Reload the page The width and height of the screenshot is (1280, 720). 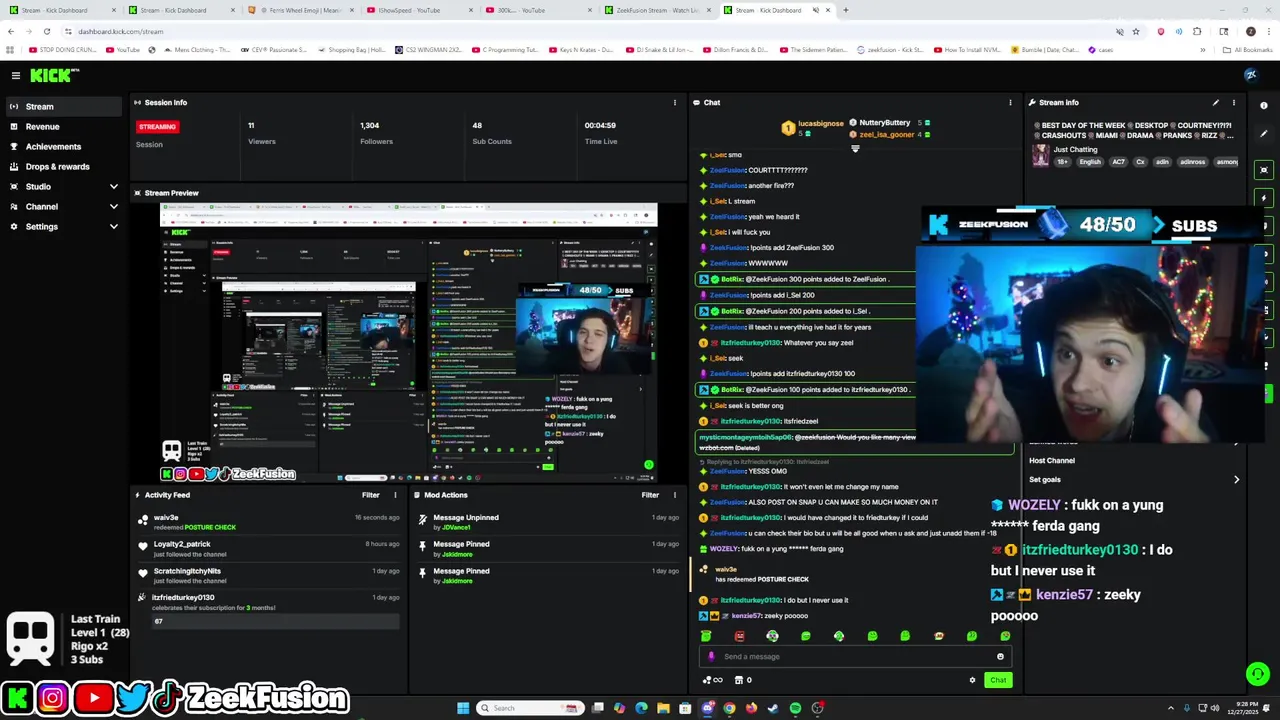point(46,31)
